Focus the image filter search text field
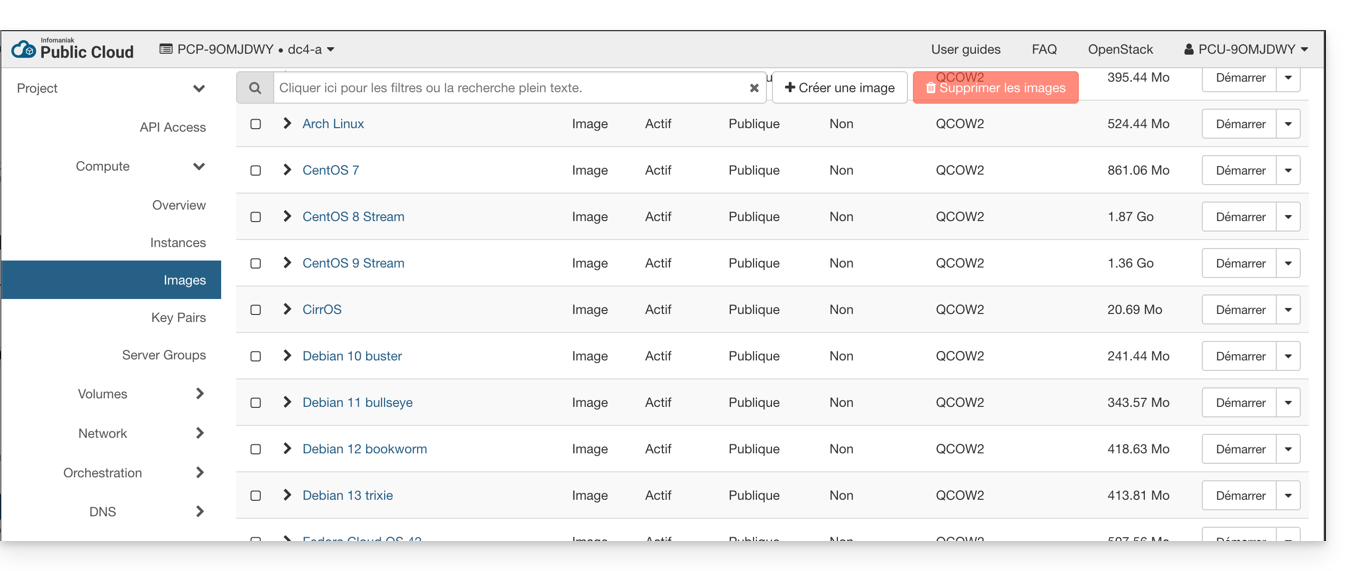Image resolution: width=1356 pixels, height=571 pixels. pos(510,88)
